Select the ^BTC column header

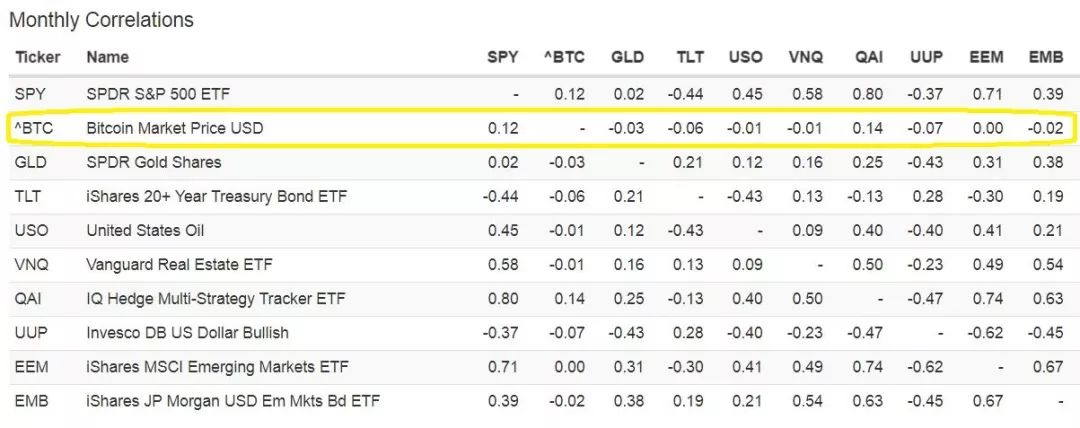(563, 57)
